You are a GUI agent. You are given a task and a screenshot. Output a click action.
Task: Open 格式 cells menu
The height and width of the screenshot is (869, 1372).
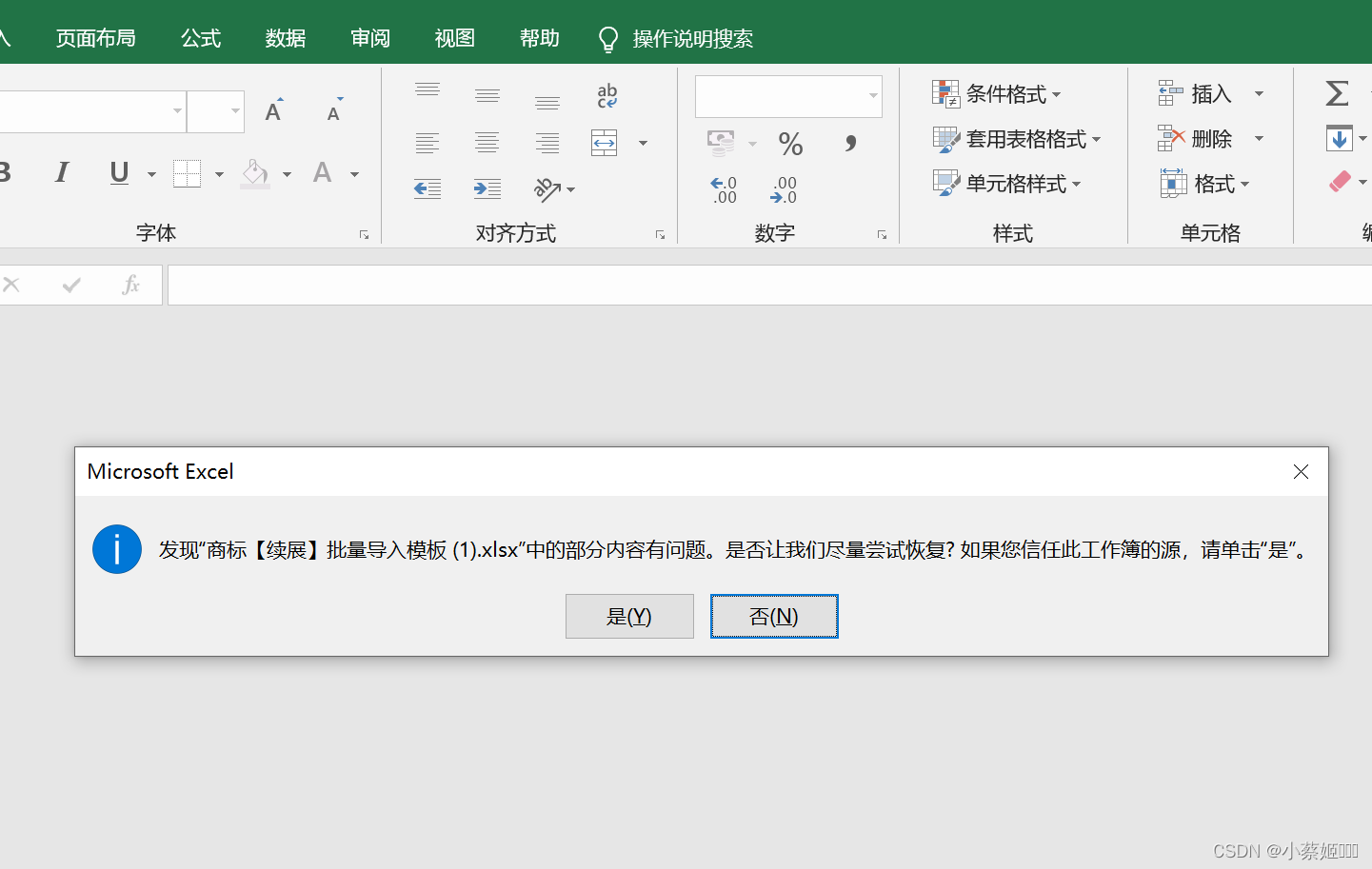[1204, 183]
